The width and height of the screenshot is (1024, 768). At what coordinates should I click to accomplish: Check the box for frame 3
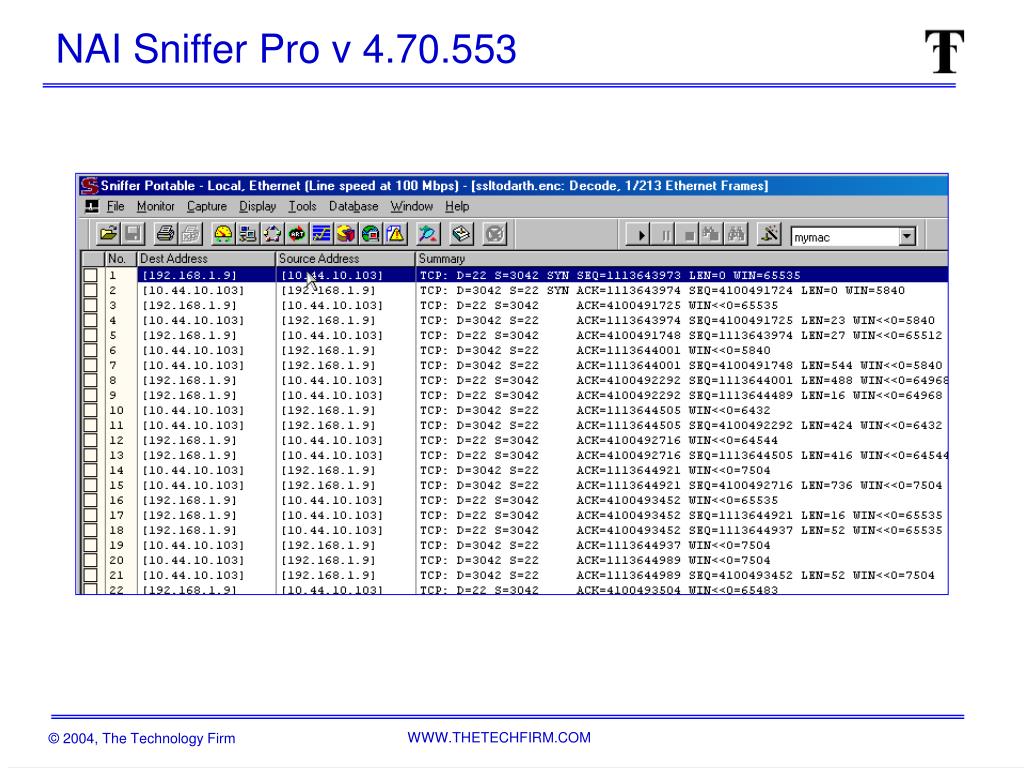(x=91, y=305)
